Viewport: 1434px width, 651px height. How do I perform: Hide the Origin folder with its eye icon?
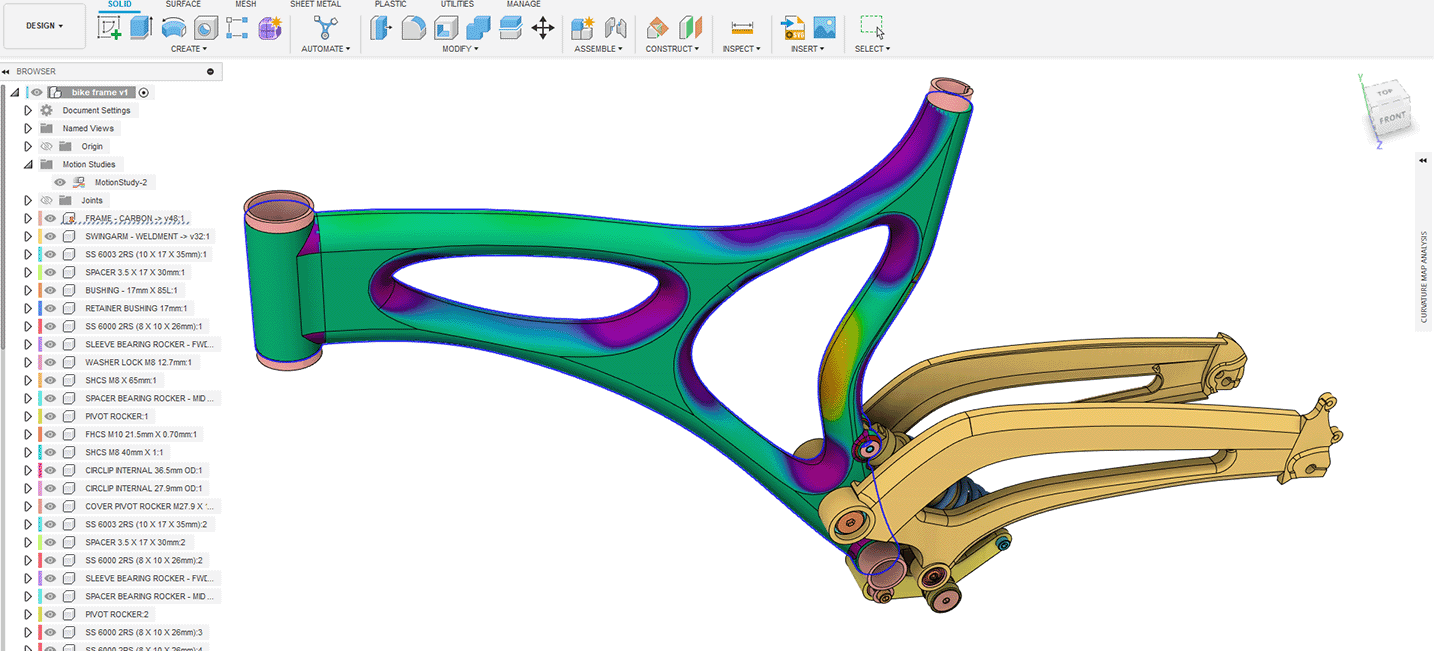coord(46,146)
